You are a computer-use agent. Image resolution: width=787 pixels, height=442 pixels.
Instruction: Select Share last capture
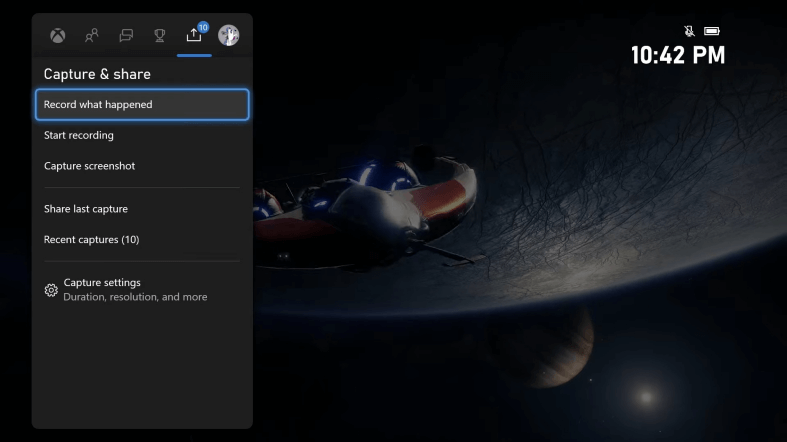142,209
